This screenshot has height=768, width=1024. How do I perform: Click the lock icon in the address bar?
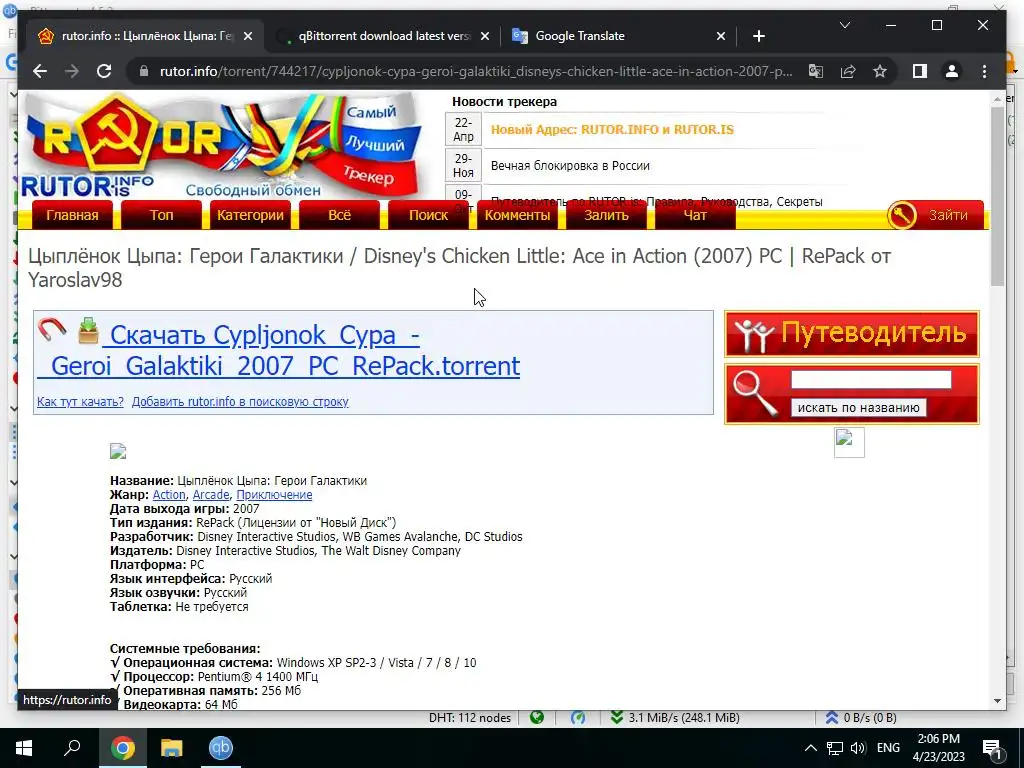coord(144,71)
